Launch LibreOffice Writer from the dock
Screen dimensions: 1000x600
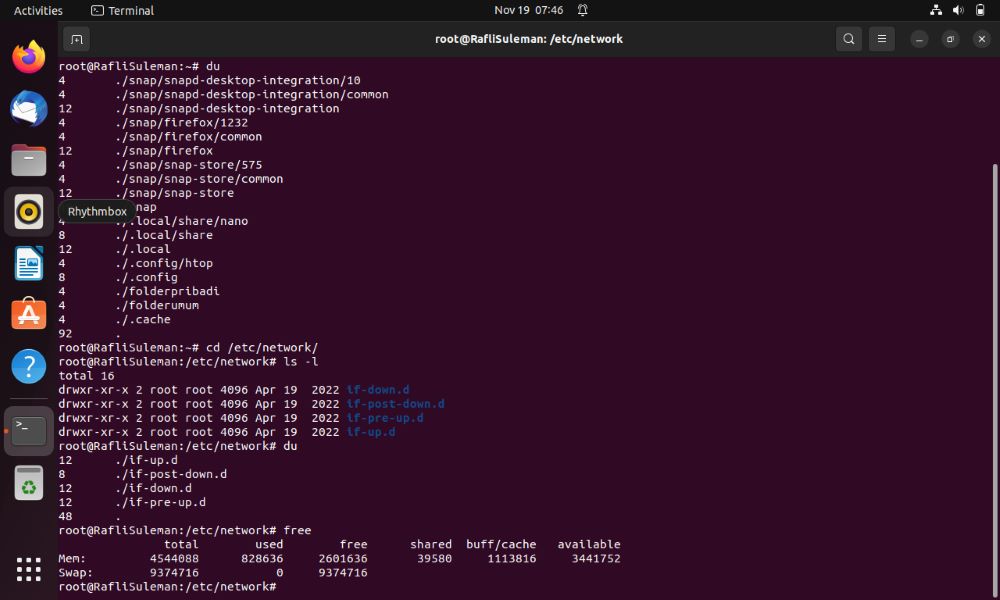pos(29,263)
